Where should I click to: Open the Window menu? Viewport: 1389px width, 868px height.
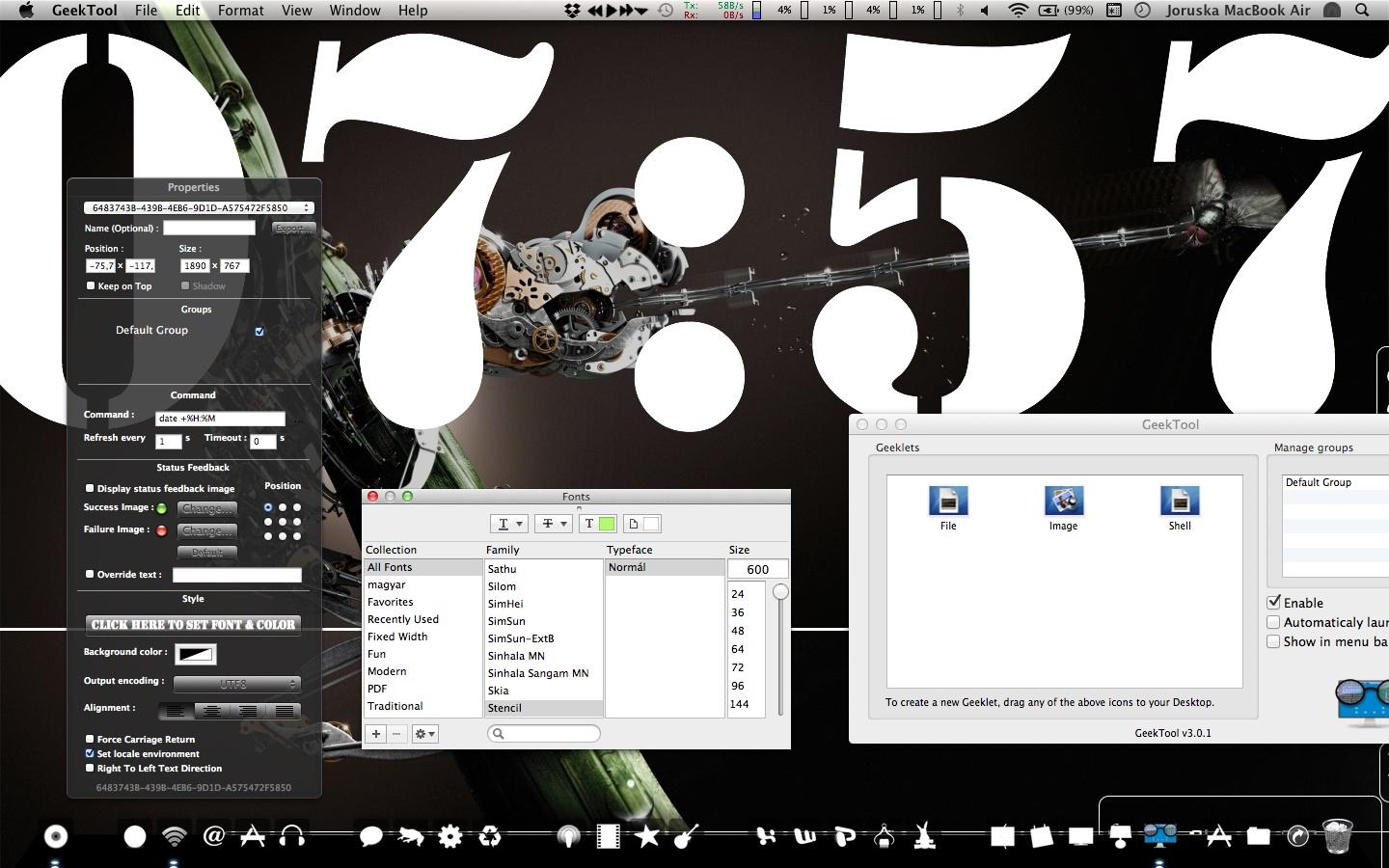(355, 11)
